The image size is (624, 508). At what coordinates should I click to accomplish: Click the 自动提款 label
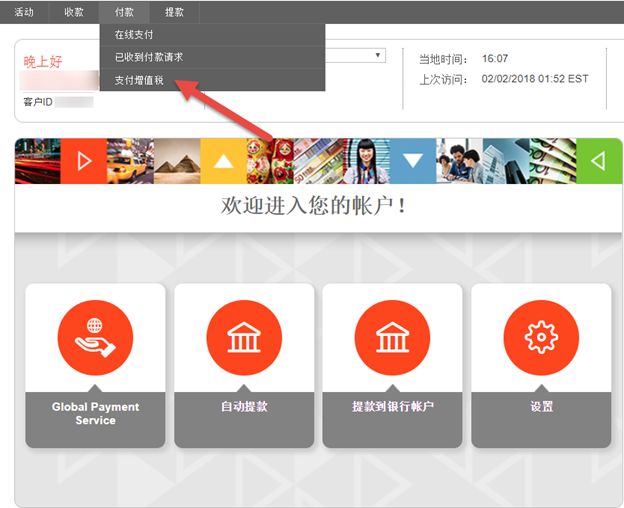[244, 407]
